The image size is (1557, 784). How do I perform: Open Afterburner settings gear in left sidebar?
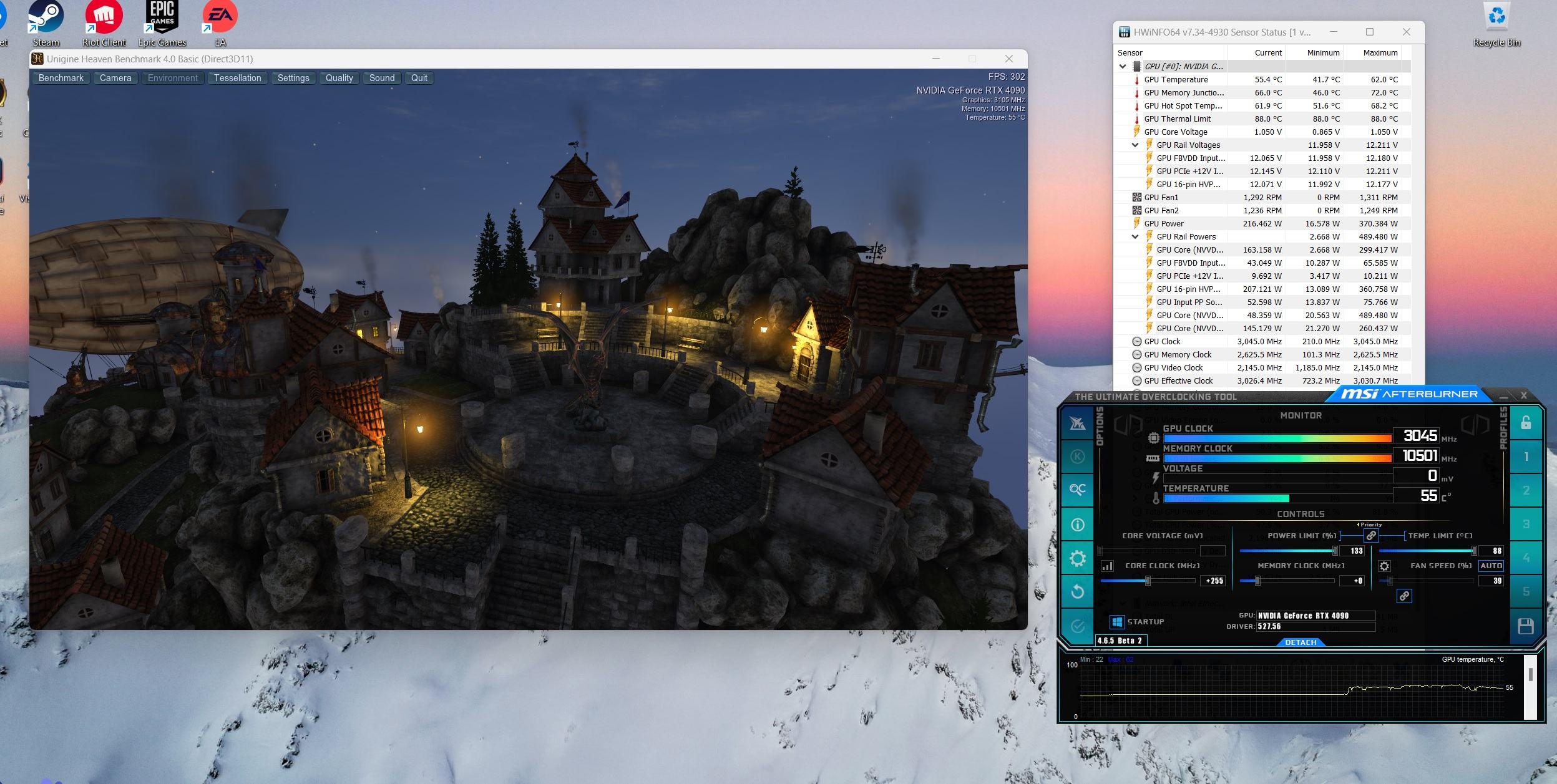click(x=1077, y=558)
